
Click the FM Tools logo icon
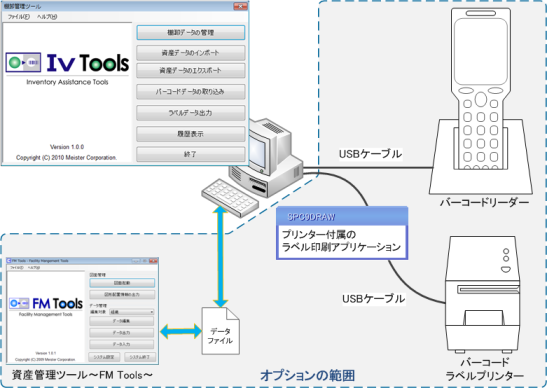19,303
